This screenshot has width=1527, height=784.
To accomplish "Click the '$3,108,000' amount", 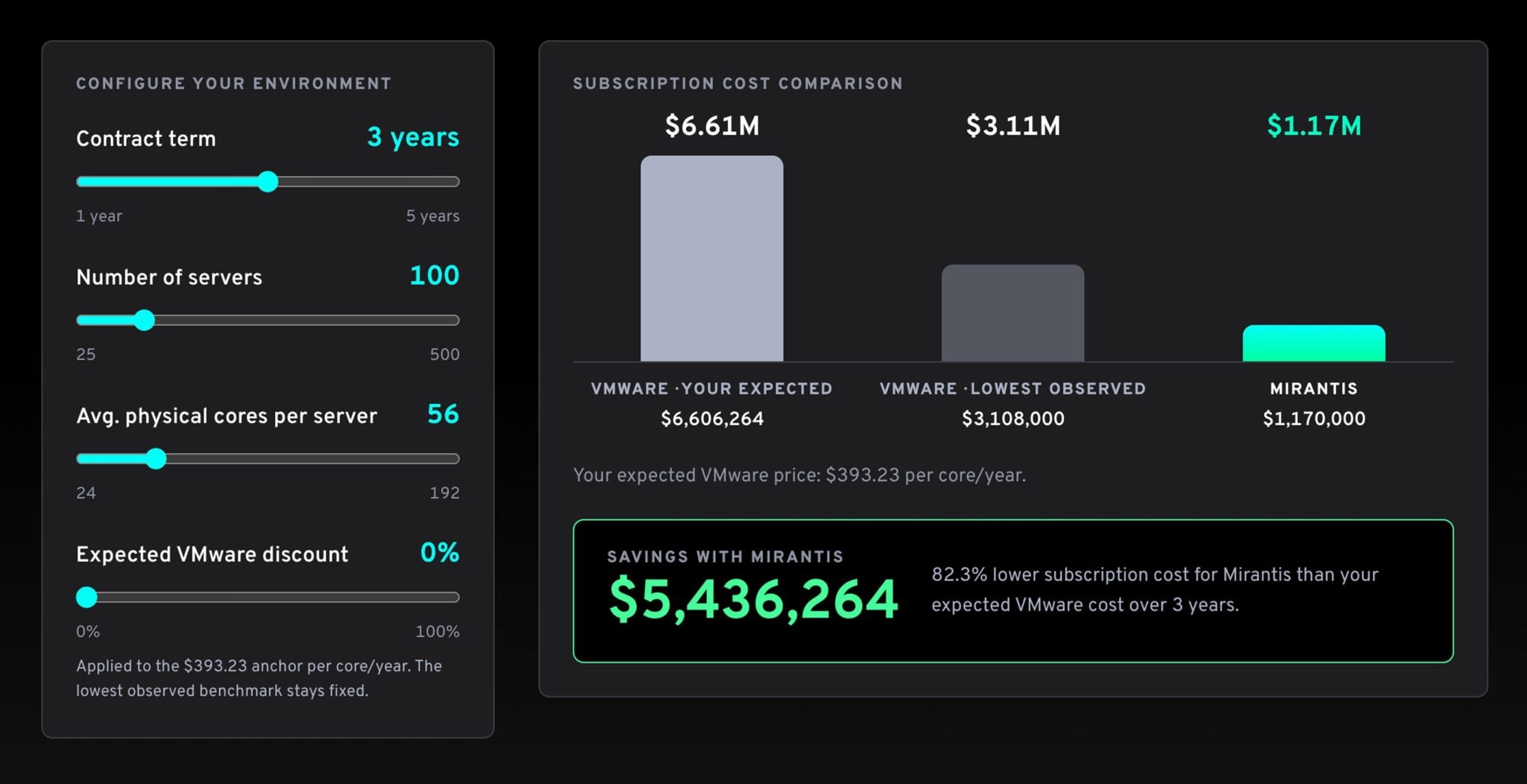I will (x=1013, y=419).
